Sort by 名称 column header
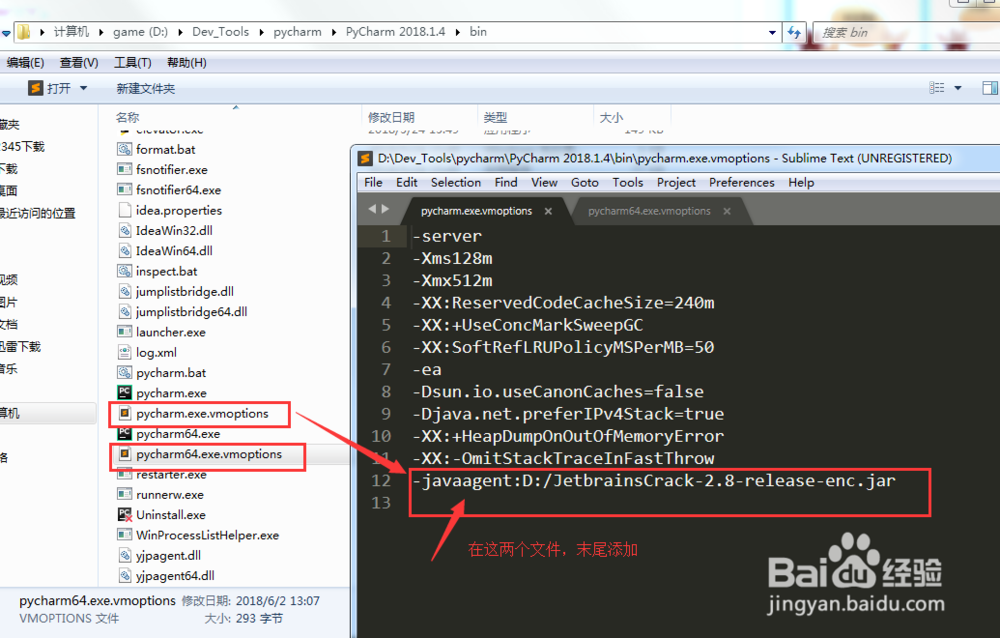Screen dimensions: 1000x638 (x=127, y=117)
